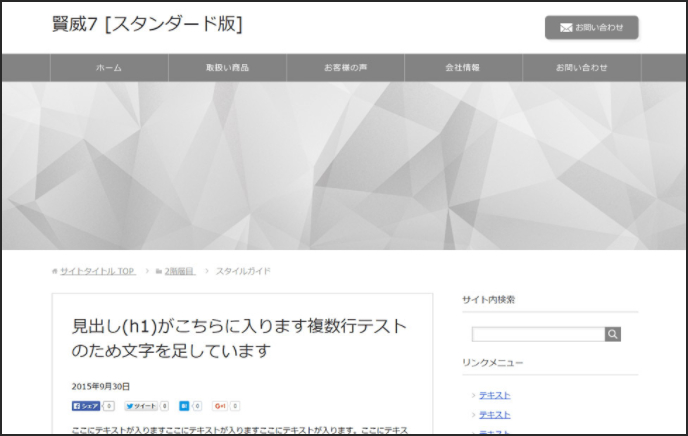688x436 pixels.
Task: Click the Hatena bookmark share icon
Action: click(184, 406)
